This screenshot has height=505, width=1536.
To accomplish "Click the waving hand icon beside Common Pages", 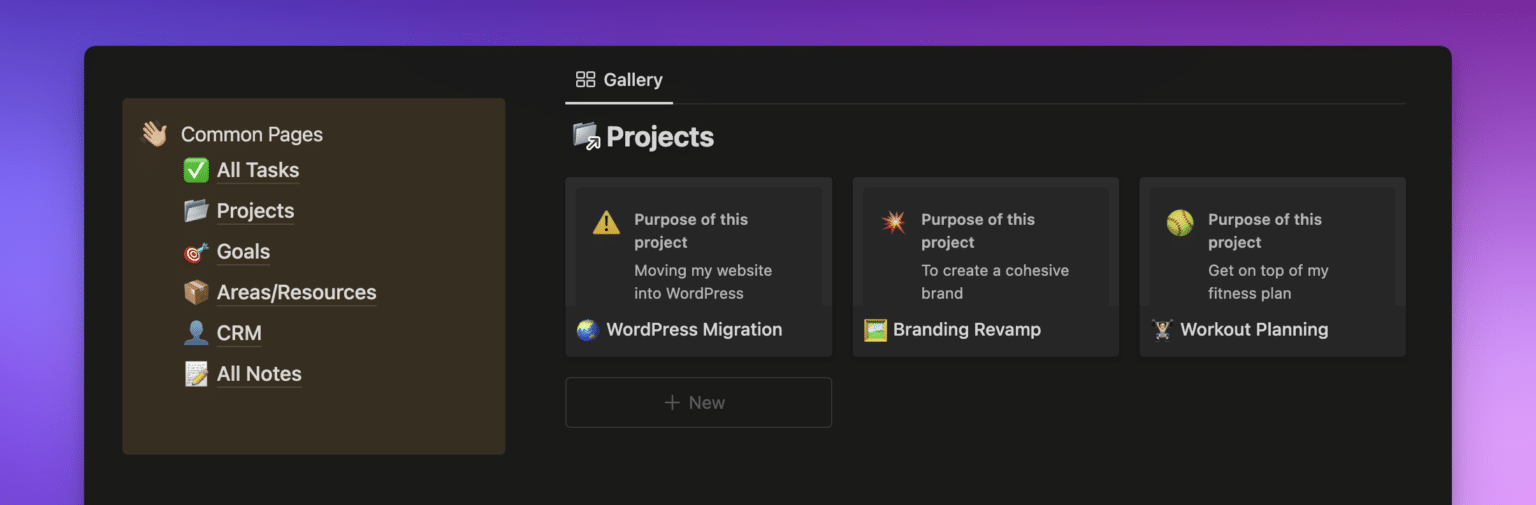I will click(155, 134).
